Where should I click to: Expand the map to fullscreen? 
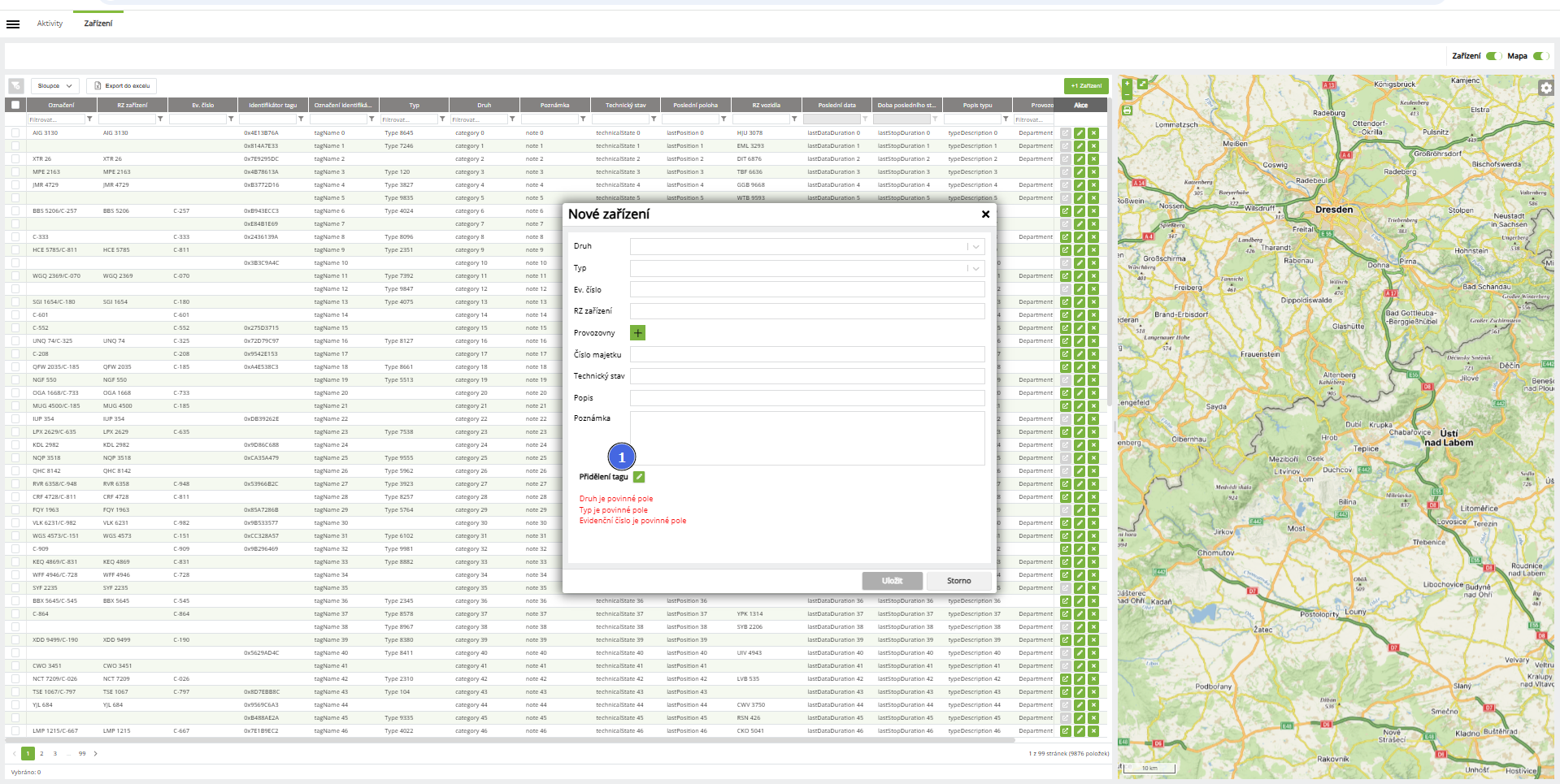click(1142, 84)
